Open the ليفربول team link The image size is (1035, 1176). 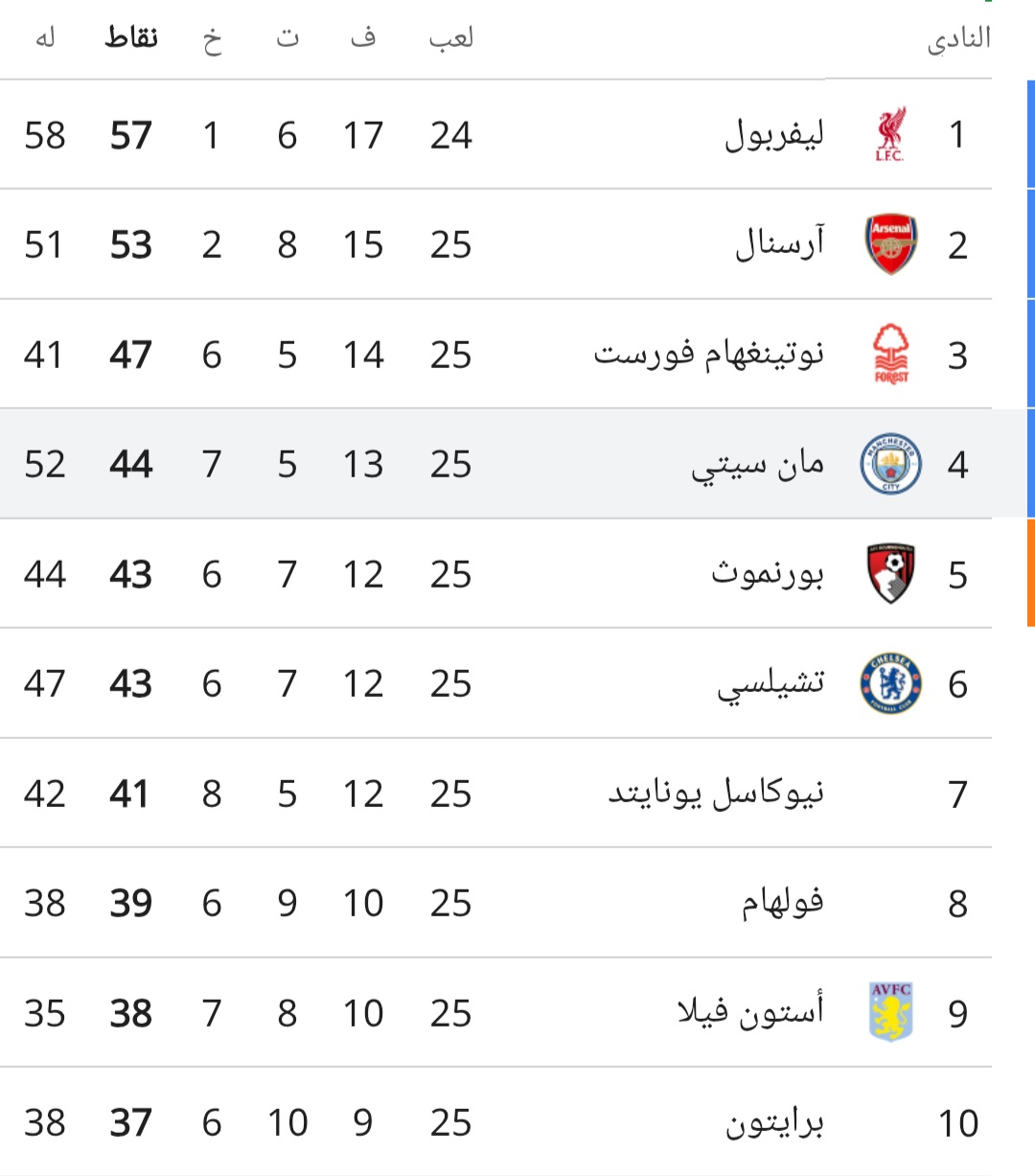coord(774,135)
